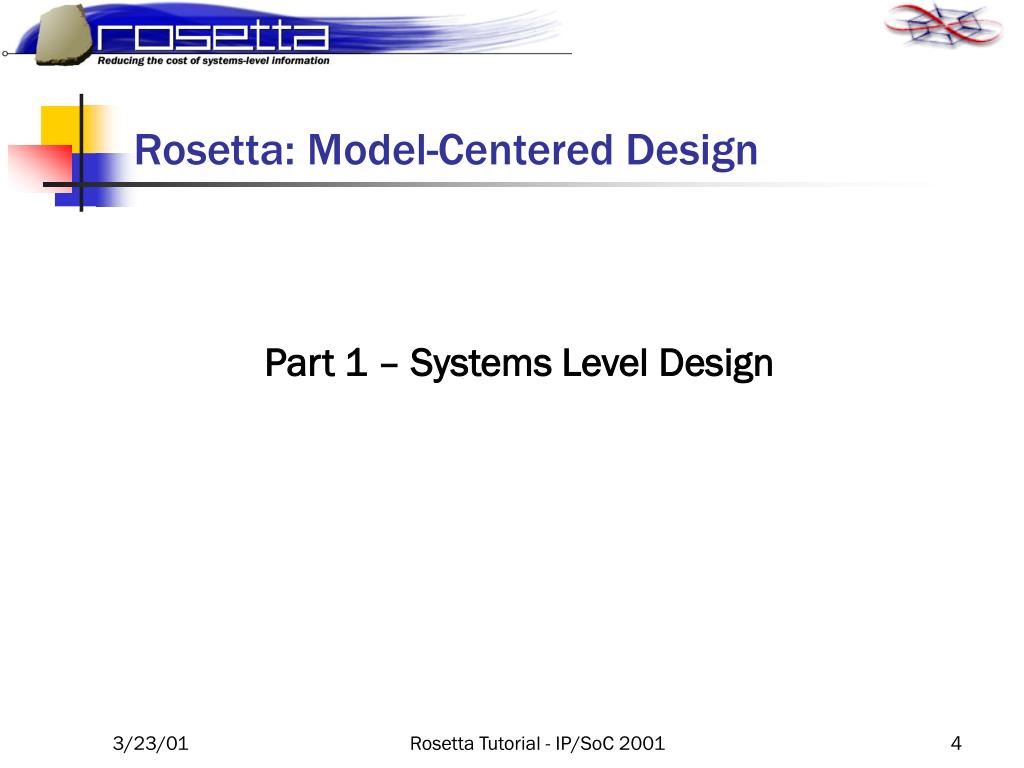This screenshot has width=1024, height=768.
Task: Click slide number 4 in footer
Action: pos(956,743)
